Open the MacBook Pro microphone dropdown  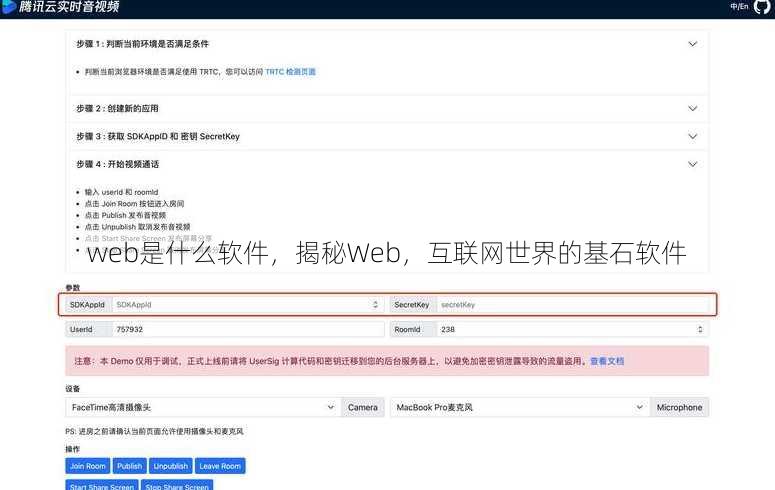click(x=519, y=407)
